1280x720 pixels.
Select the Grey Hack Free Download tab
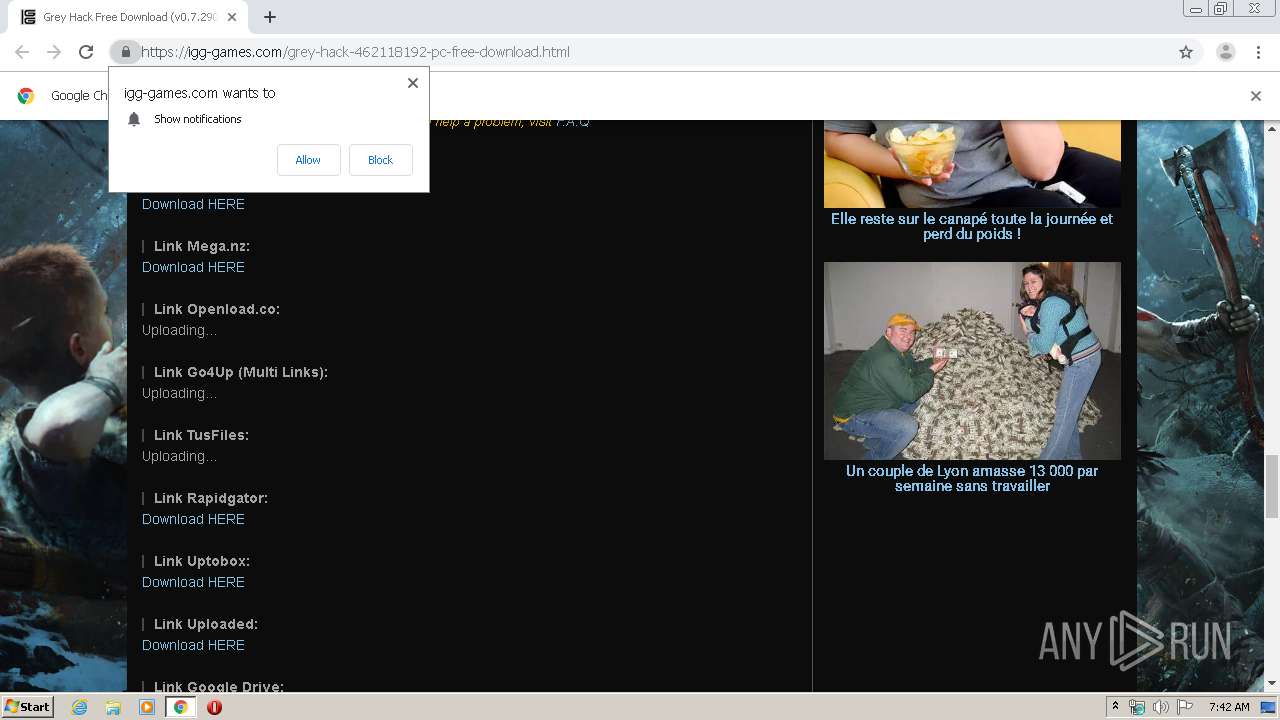(x=128, y=17)
